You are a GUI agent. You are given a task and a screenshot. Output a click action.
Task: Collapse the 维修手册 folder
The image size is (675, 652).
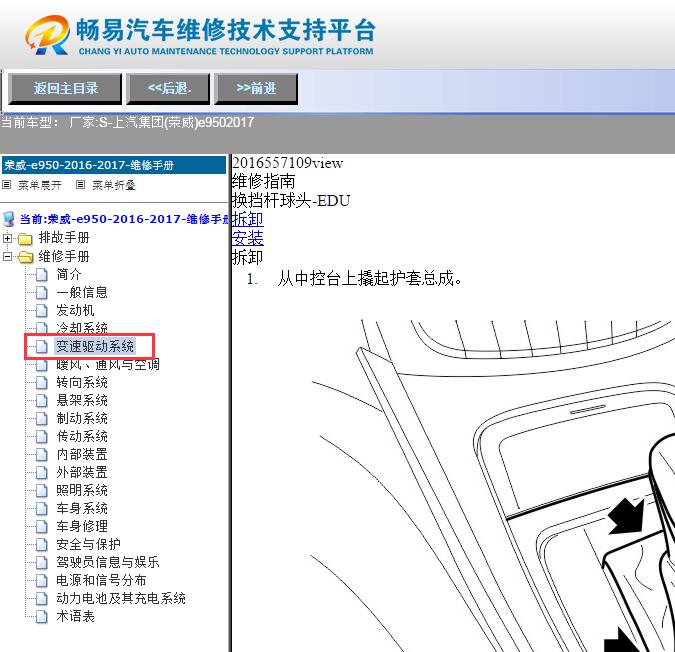7,256
